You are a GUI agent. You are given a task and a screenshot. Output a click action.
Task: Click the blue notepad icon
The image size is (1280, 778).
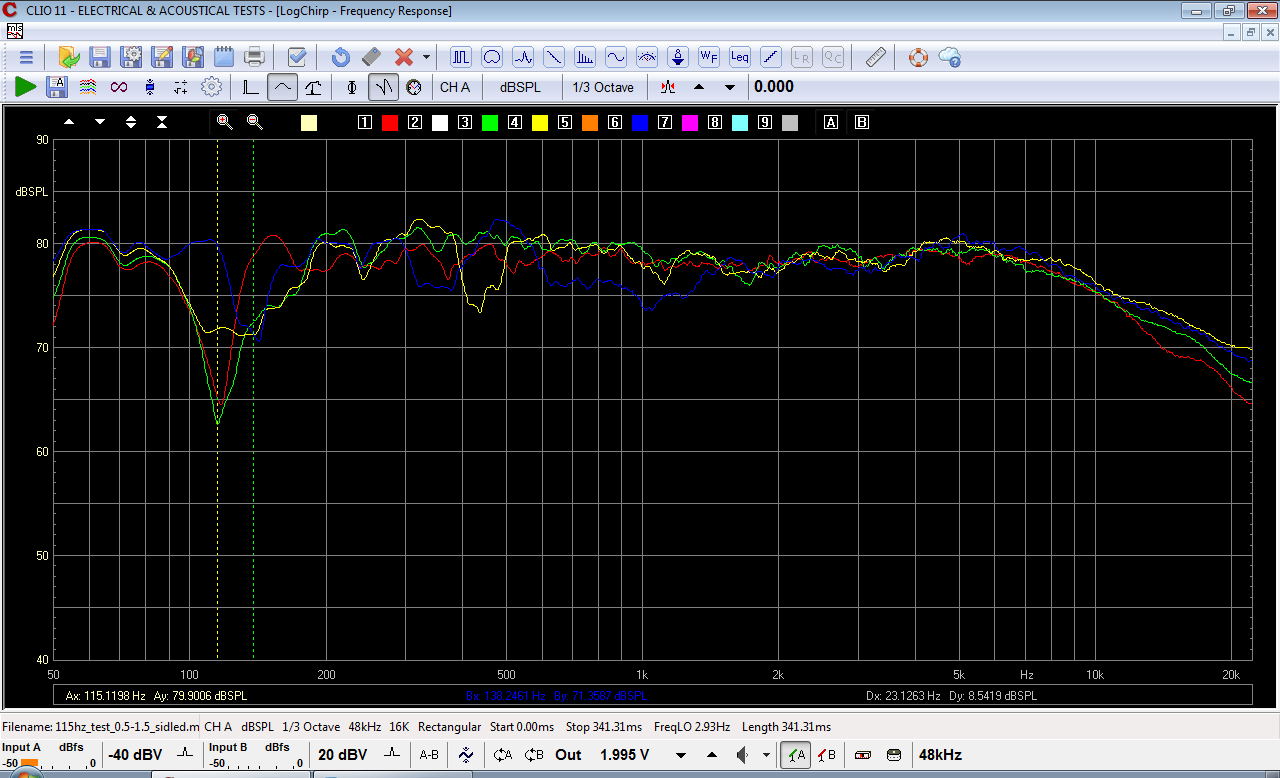(x=224, y=57)
